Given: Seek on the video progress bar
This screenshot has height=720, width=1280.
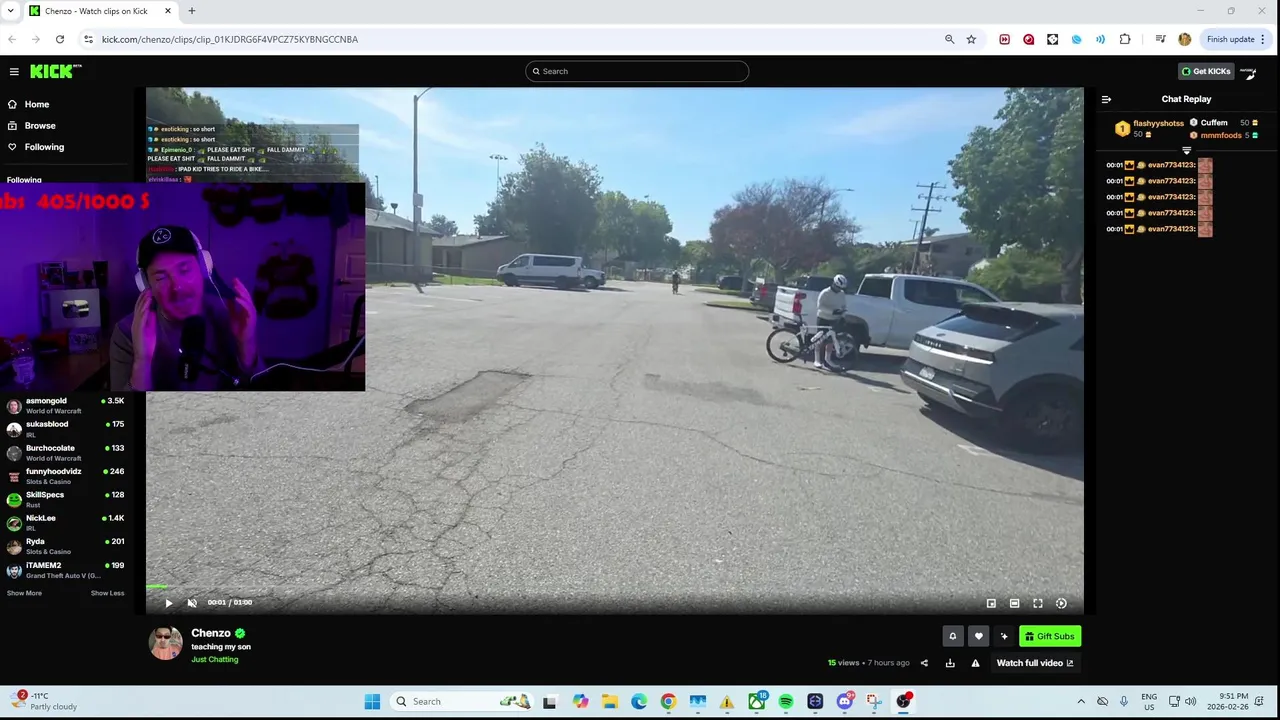Looking at the screenshot, I should pyautogui.click(x=614, y=587).
